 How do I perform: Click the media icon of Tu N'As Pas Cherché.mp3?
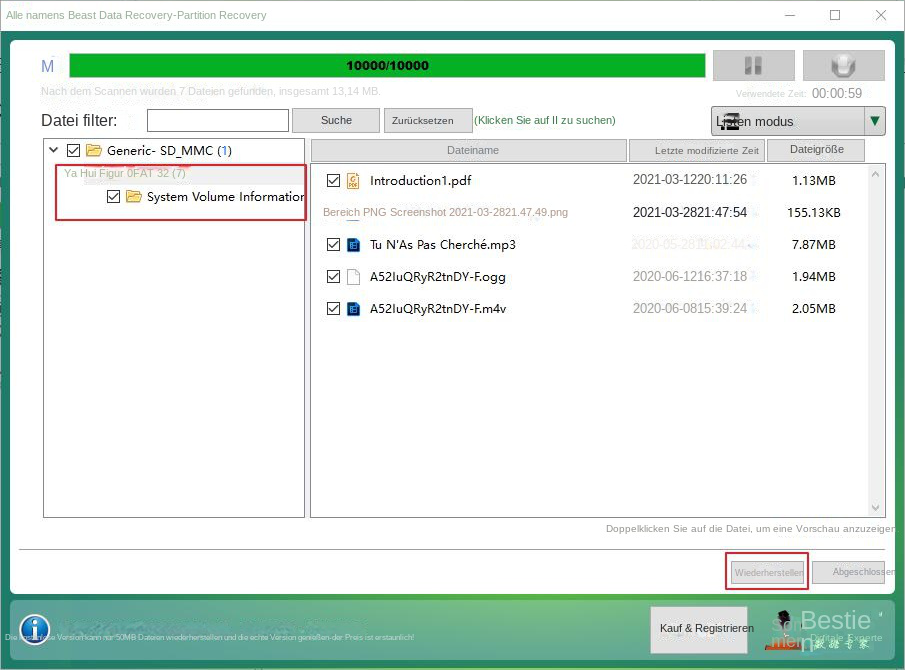[353, 245]
